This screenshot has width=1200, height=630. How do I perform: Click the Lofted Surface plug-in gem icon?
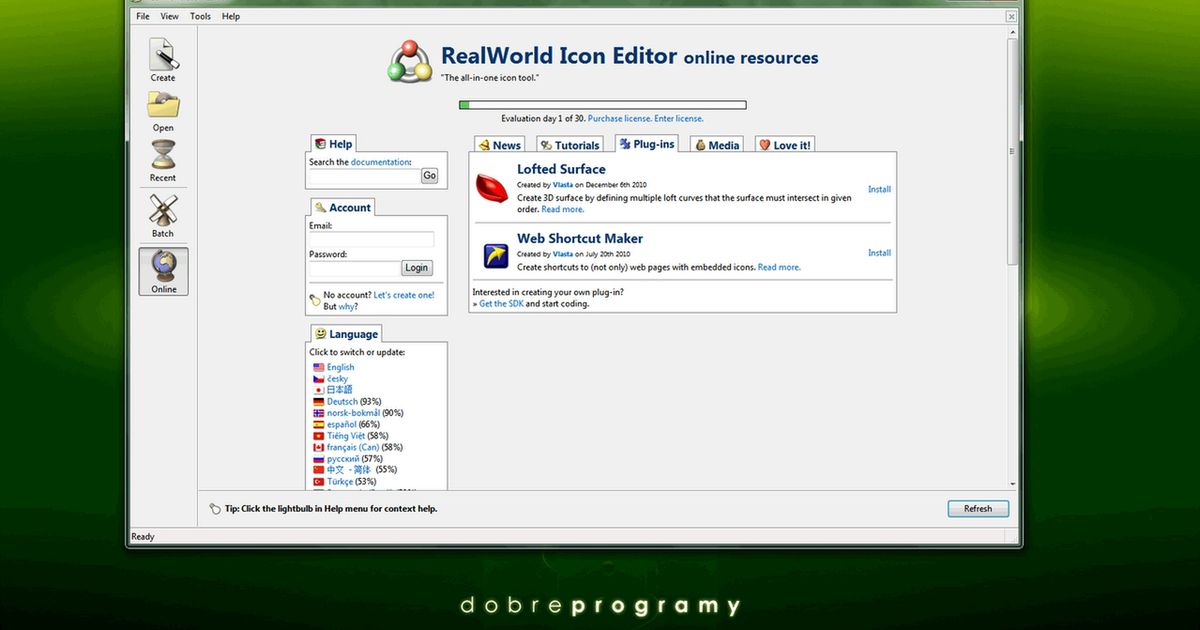pos(491,185)
